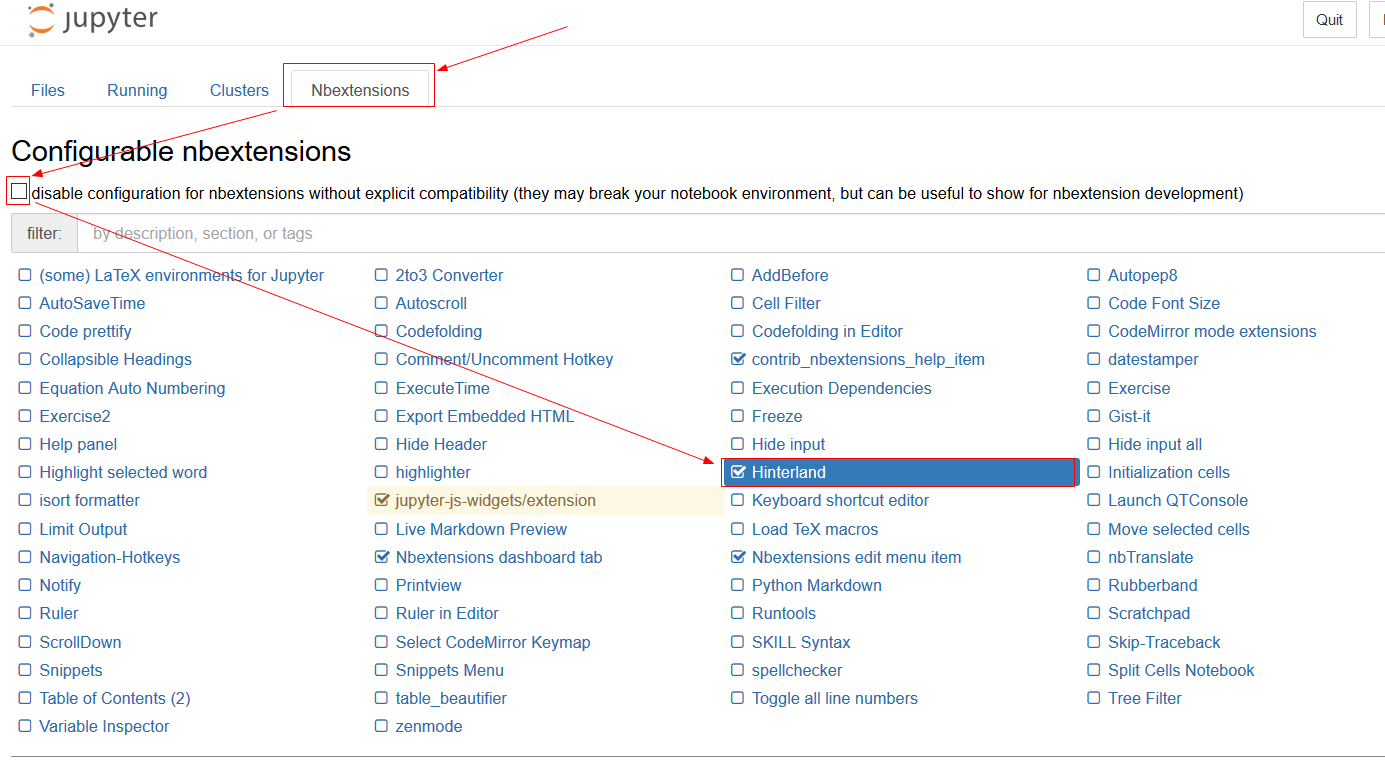This screenshot has width=1385, height=765.
Task: Open Live Markdown Preview extension
Action: (481, 529)
